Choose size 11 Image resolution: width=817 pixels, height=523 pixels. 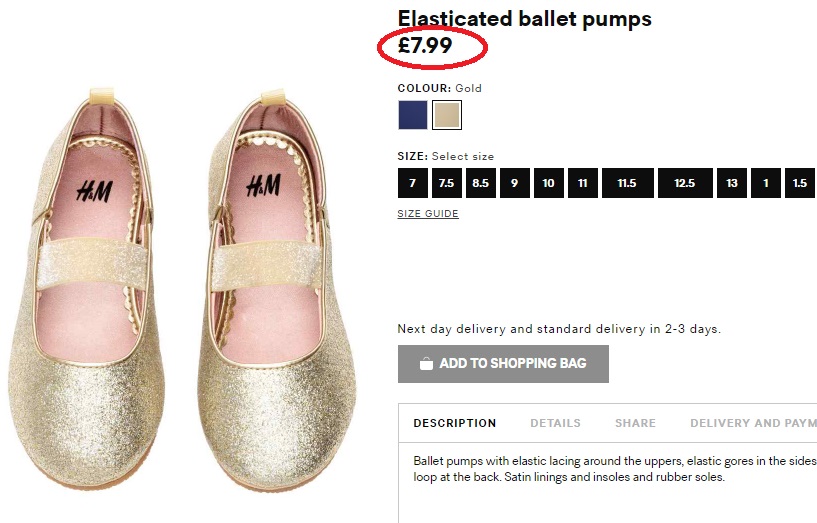tap(582, 183)
